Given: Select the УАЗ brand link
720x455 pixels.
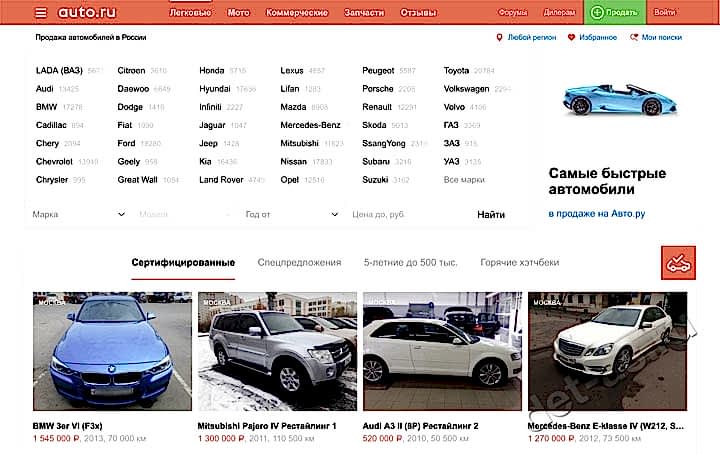Looking at the screenshot, I should tap(451, 162).
